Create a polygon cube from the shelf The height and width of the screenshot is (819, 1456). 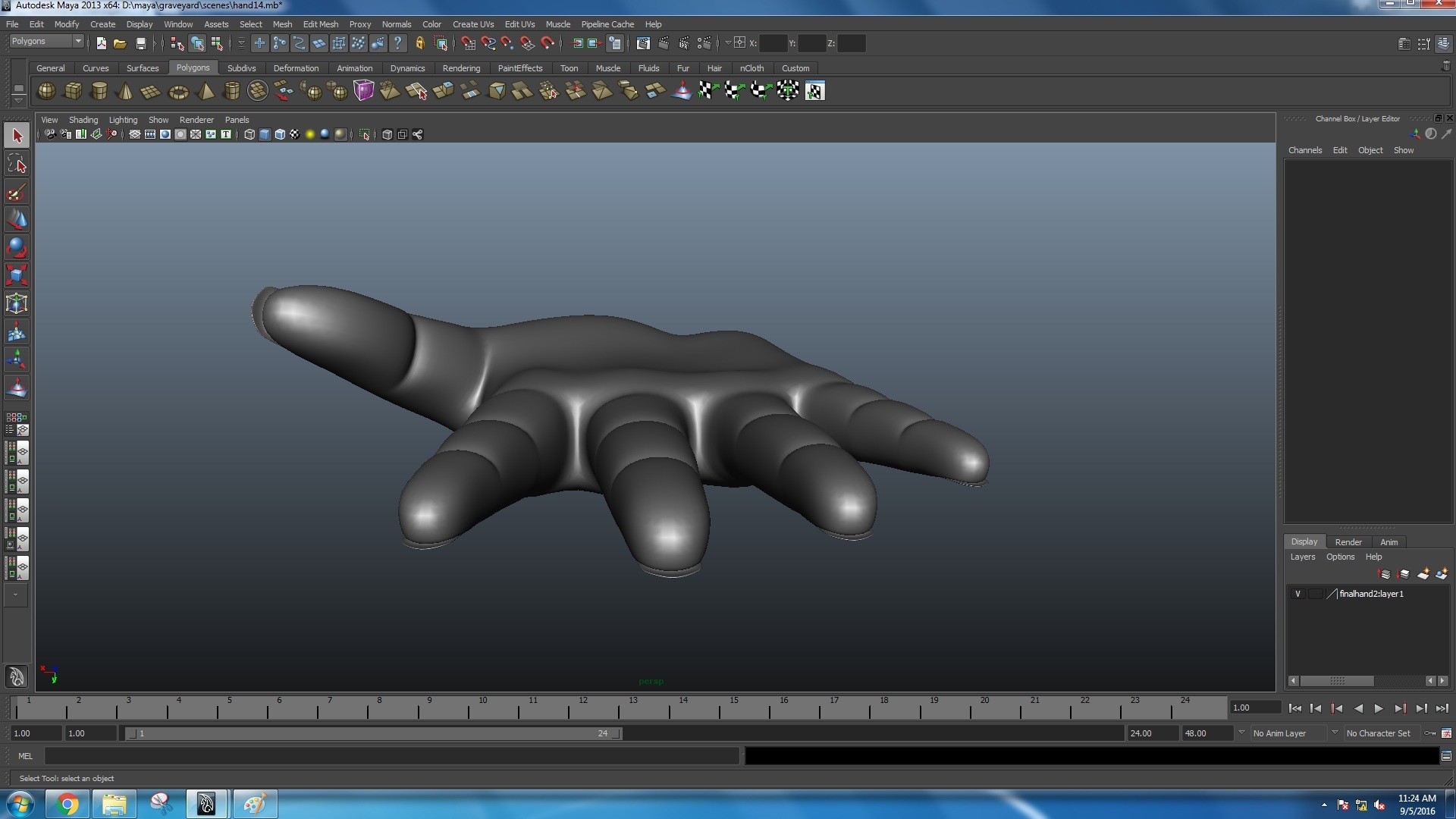[73, 92]
